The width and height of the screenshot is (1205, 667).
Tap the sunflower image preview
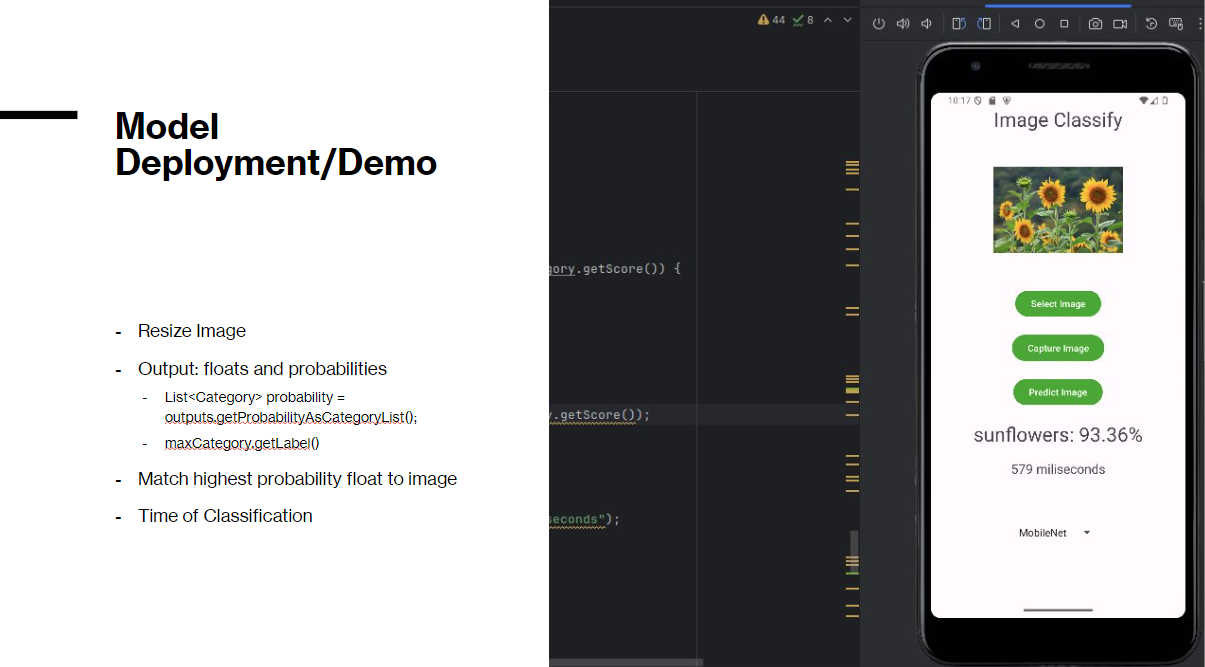(1057, 209)
